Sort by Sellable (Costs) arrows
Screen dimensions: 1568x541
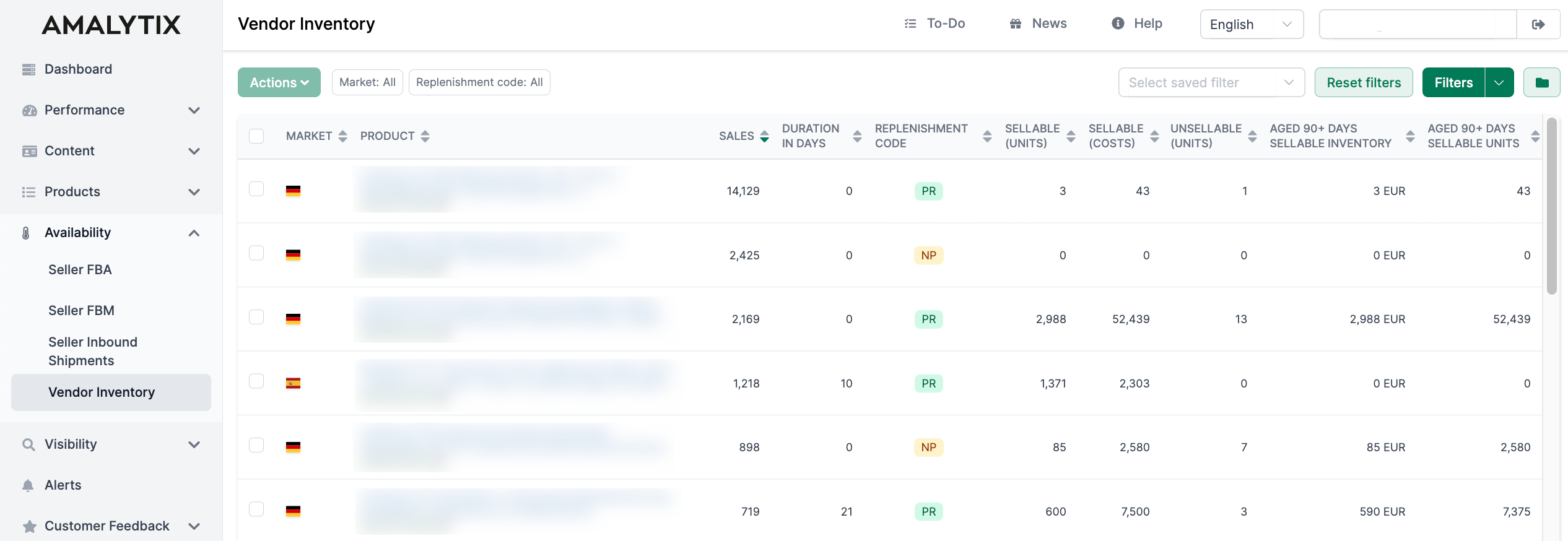pos(1155,136)
